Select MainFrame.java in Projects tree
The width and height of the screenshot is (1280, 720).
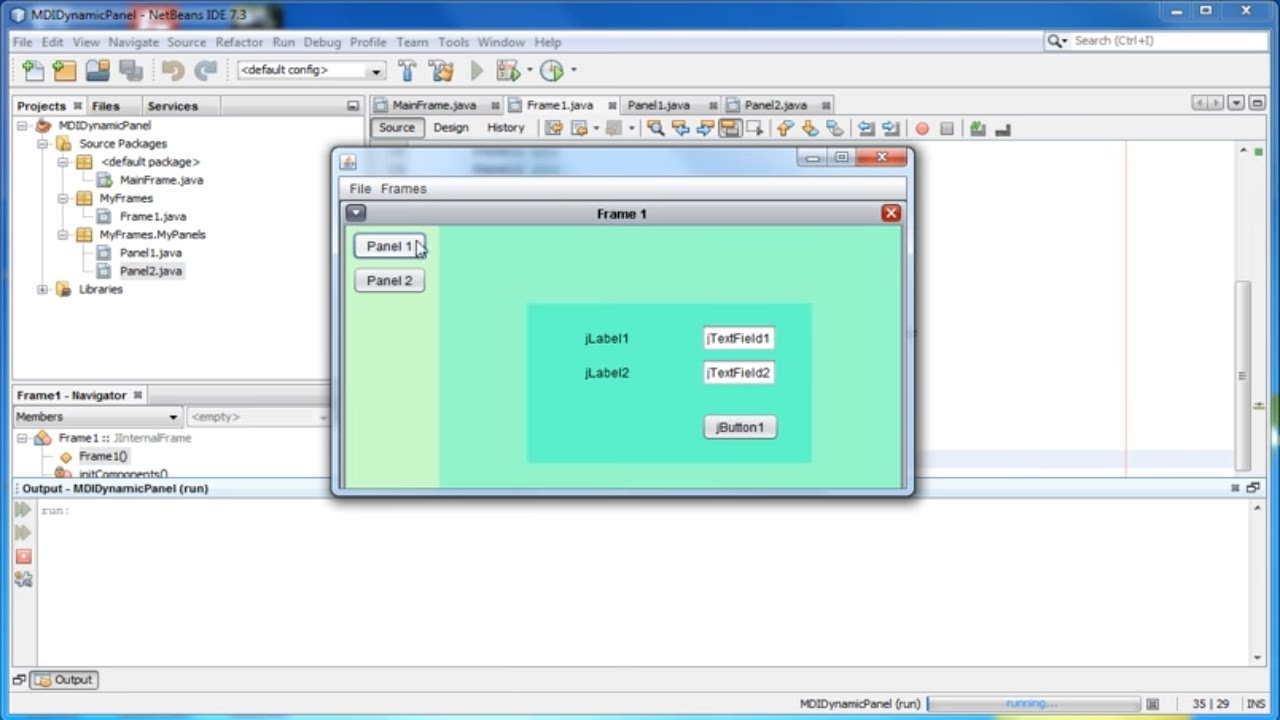tap(161, 180)
